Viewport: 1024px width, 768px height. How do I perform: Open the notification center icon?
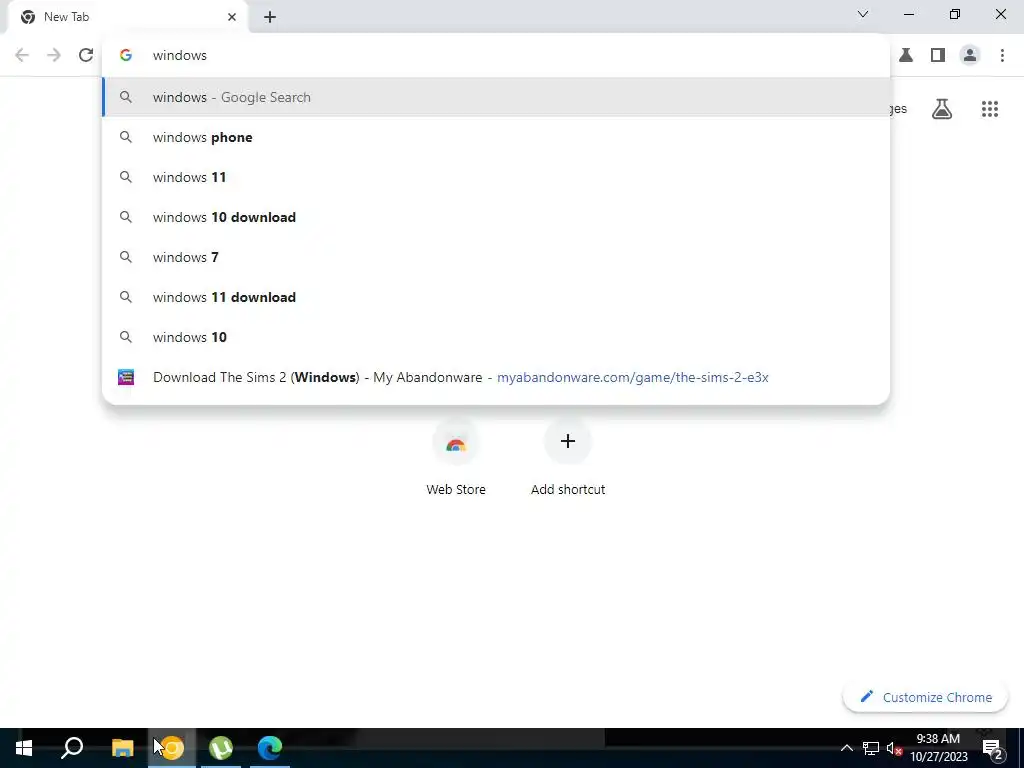point(992,748)
